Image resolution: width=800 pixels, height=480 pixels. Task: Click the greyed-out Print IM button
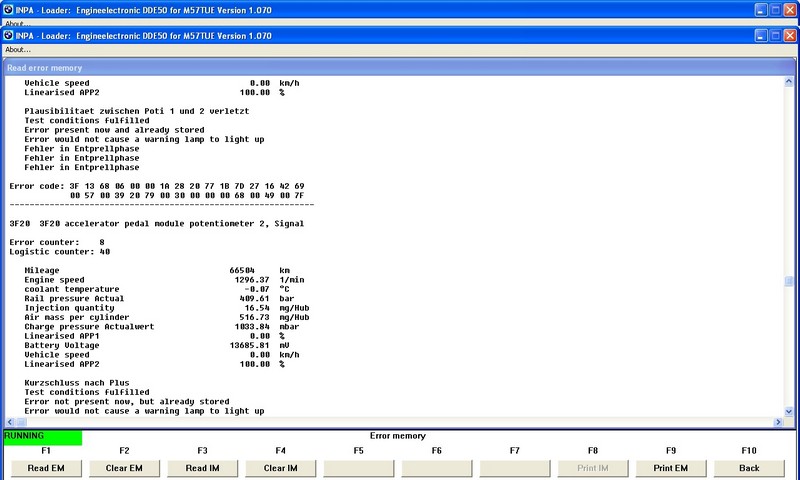pos(592,468)
